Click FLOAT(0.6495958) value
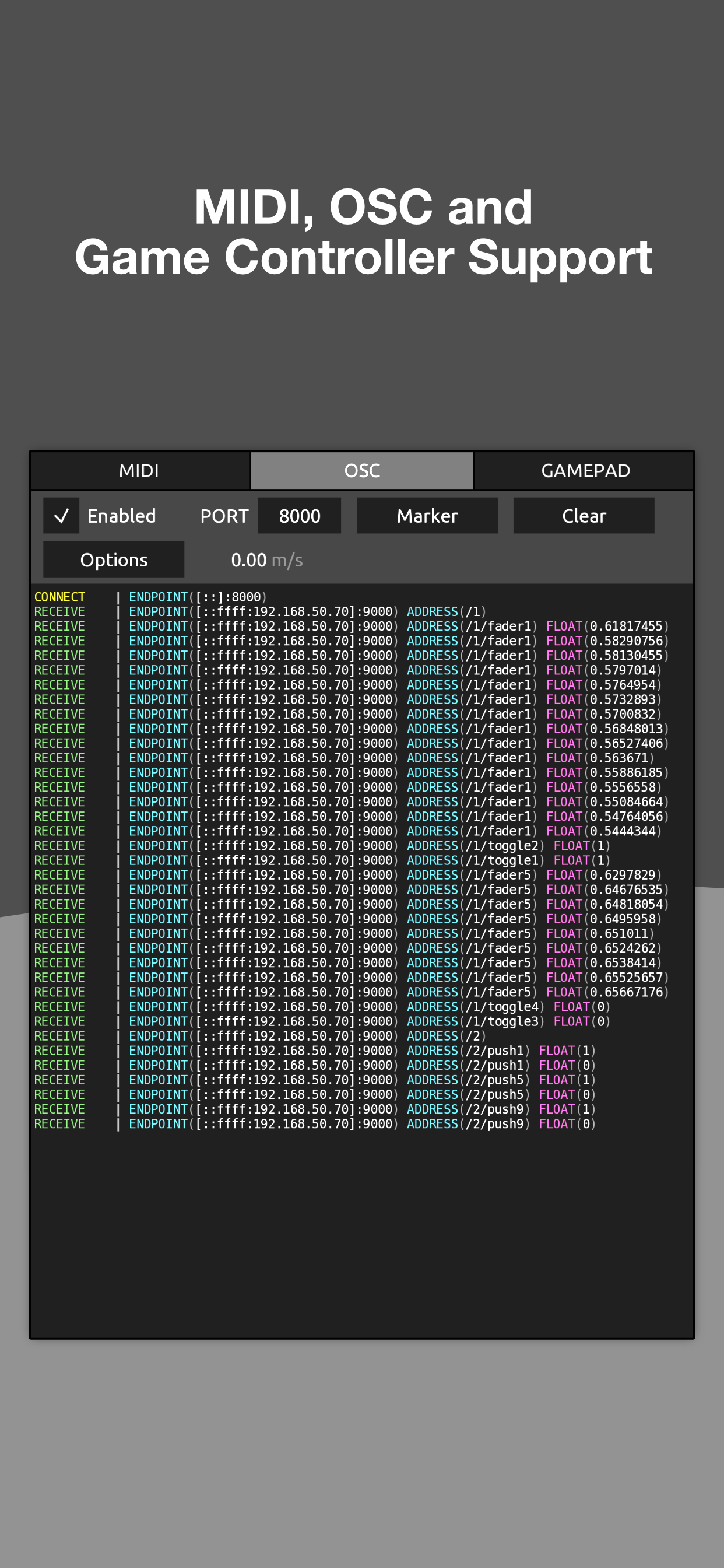724x1568 pixels. coord(603,919)
